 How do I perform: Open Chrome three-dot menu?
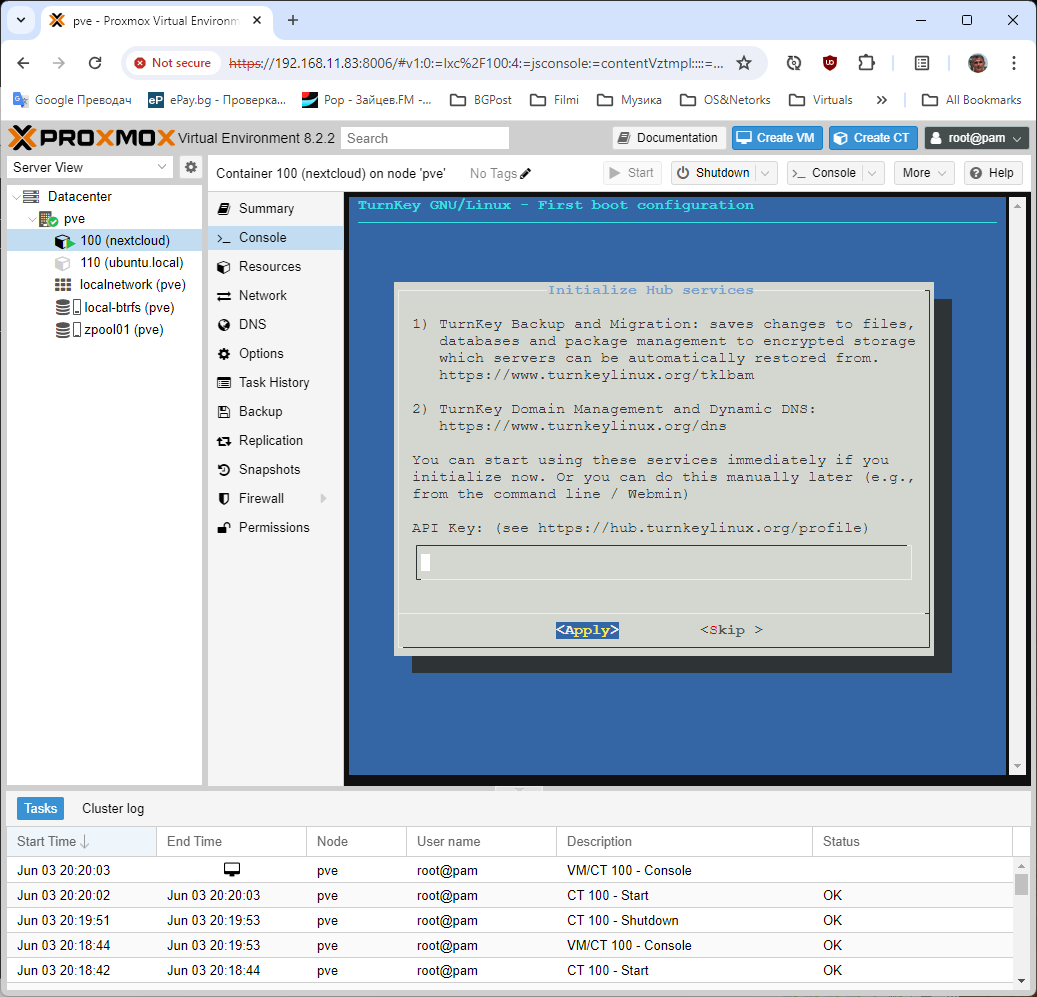click(x=1013, y=63)
